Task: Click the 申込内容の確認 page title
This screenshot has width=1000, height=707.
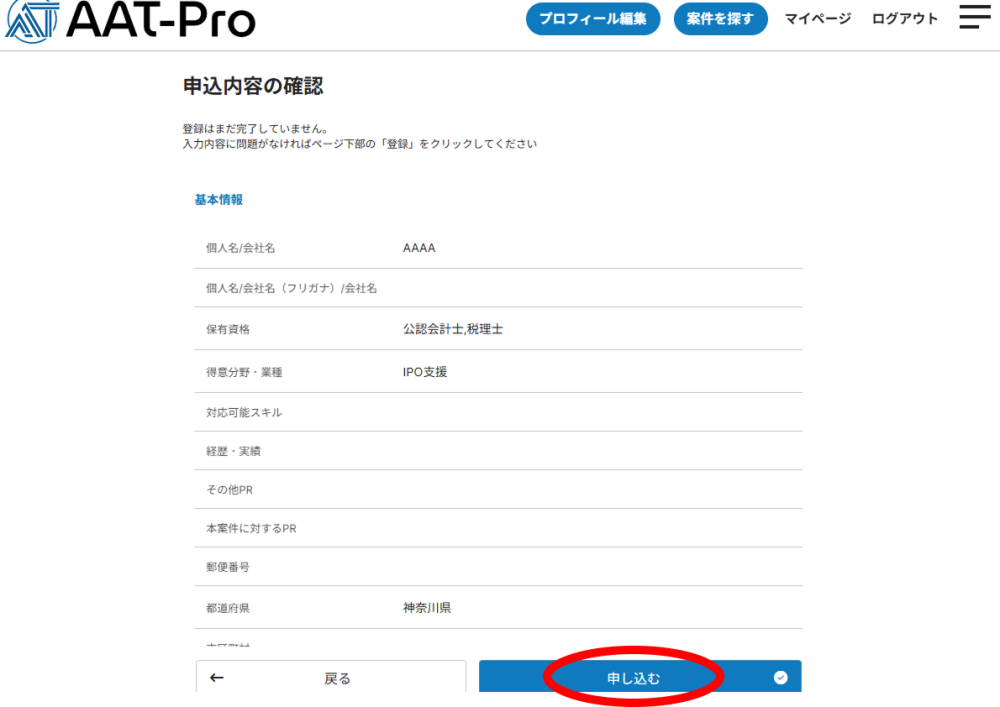Action: click(x=253, y=86)
